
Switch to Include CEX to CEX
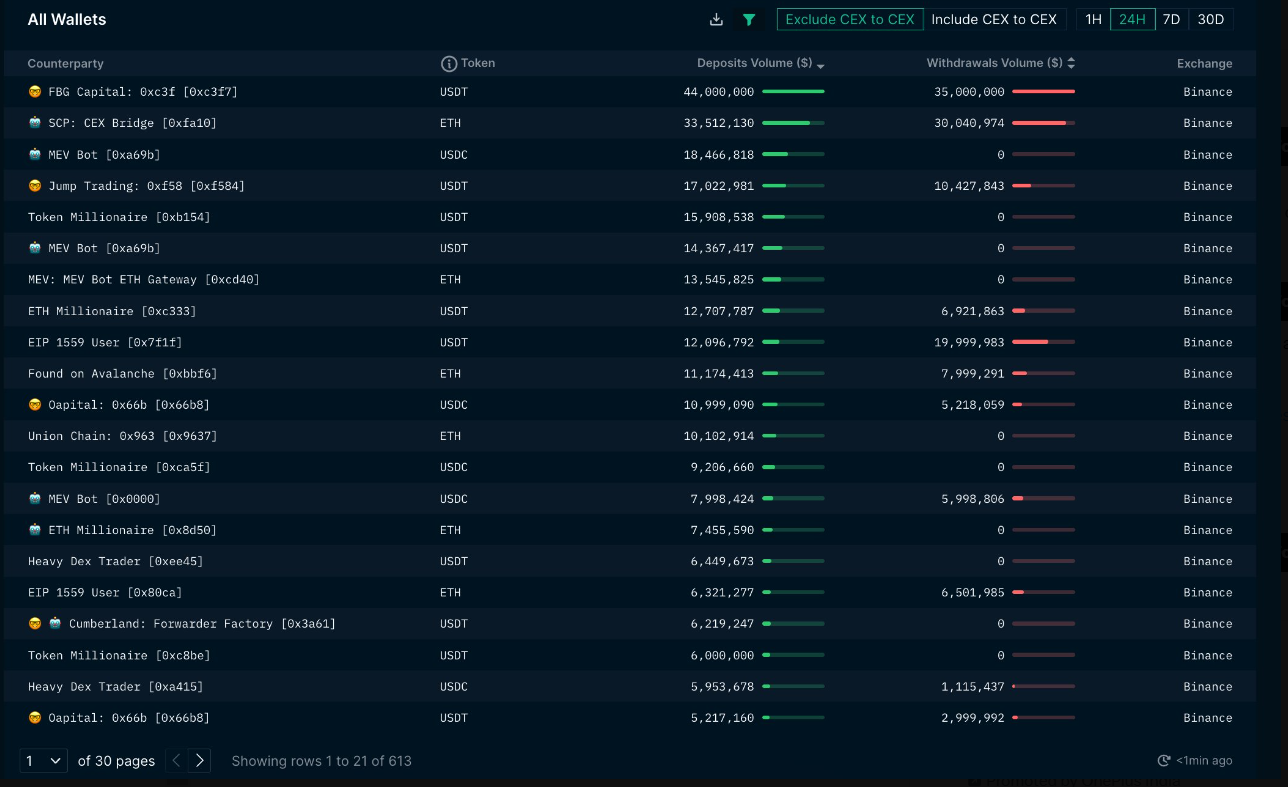click(994, 19)
